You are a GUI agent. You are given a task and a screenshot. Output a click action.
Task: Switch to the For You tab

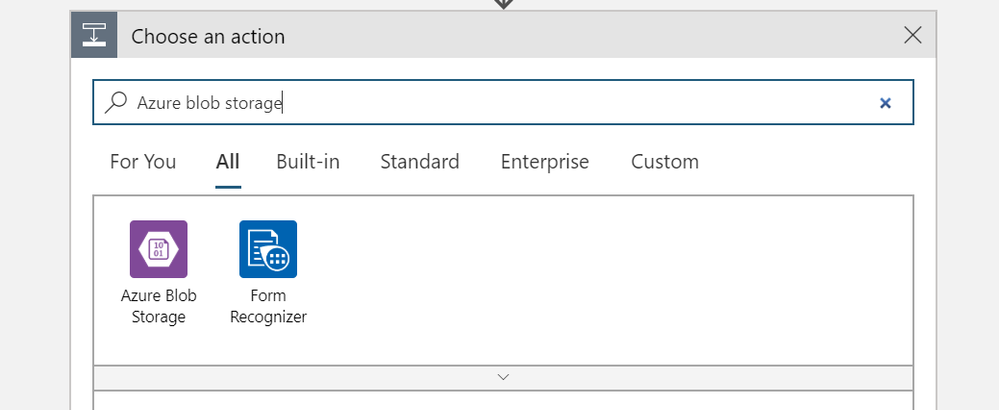coord(143,162)
